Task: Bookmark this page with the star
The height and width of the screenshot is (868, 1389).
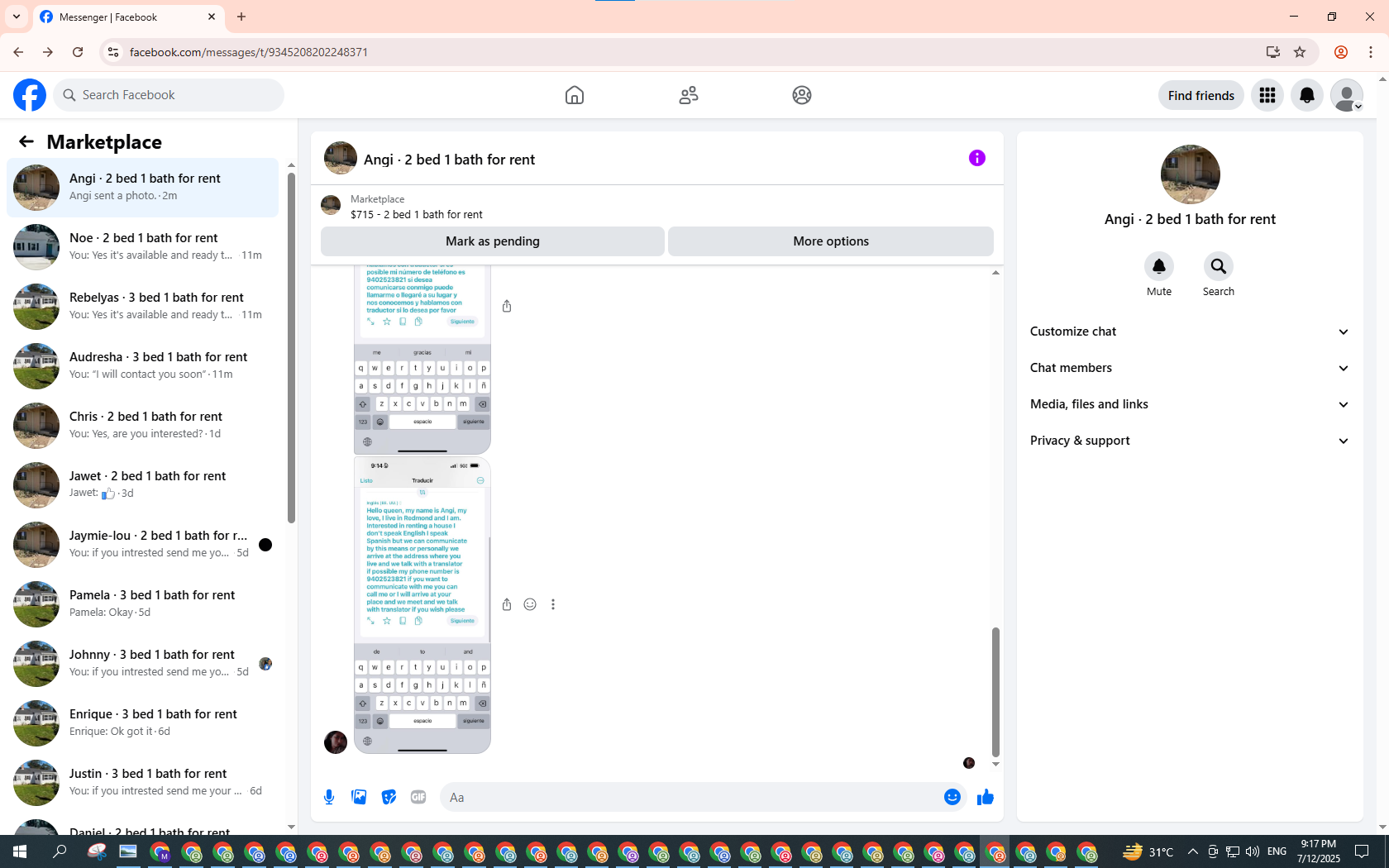Action: click(1300, 52)
